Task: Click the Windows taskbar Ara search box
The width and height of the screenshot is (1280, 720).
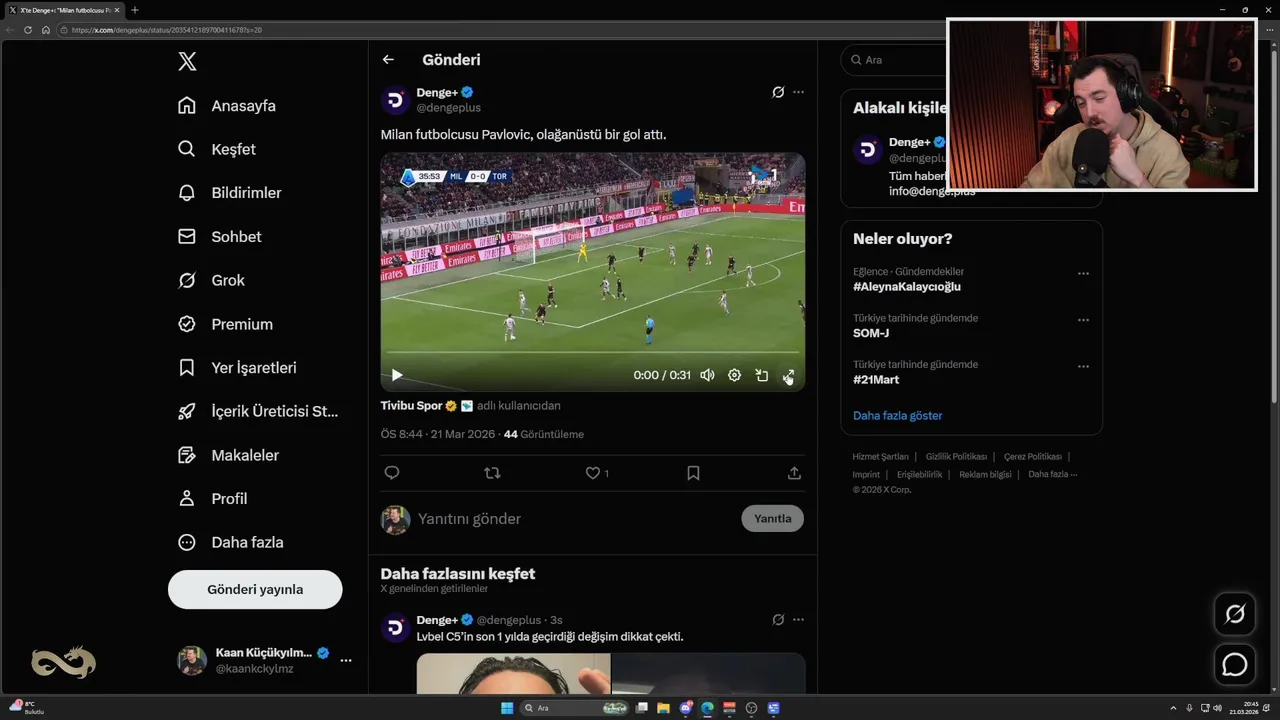Action: 574,708
